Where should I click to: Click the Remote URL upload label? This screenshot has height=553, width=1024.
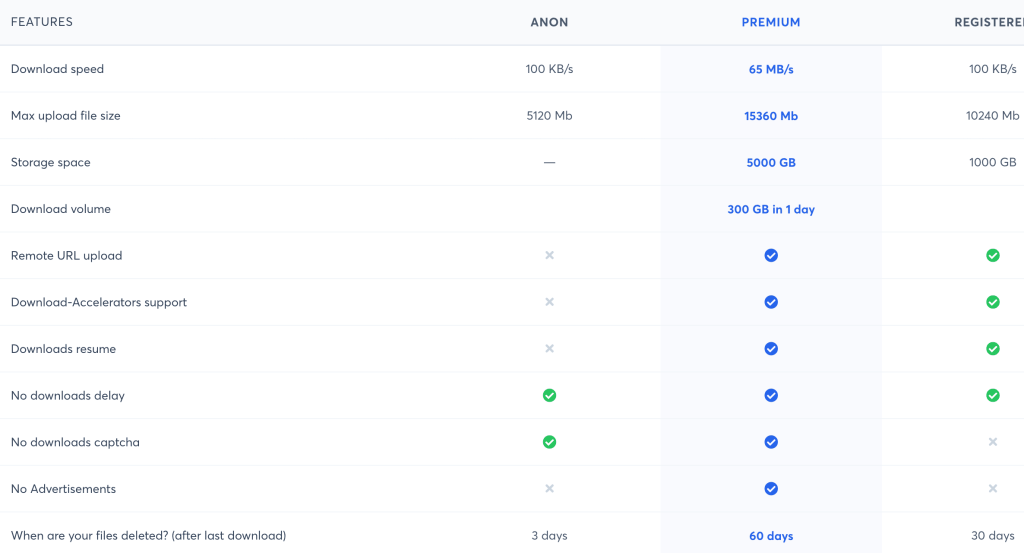point(67,256)
